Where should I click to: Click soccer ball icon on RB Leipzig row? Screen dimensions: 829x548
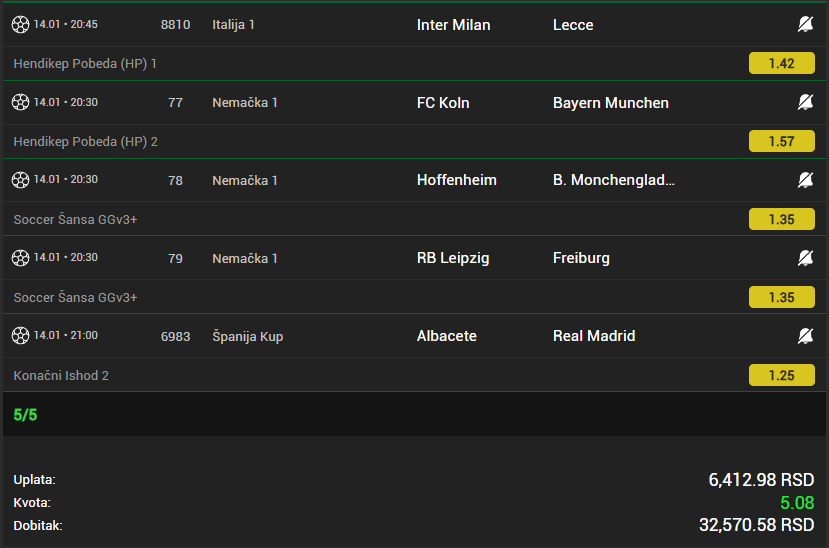pos(20,258)
